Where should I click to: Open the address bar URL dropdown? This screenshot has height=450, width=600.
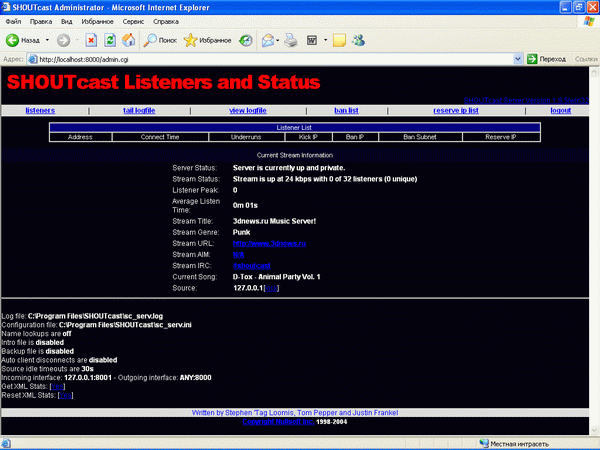517,59
